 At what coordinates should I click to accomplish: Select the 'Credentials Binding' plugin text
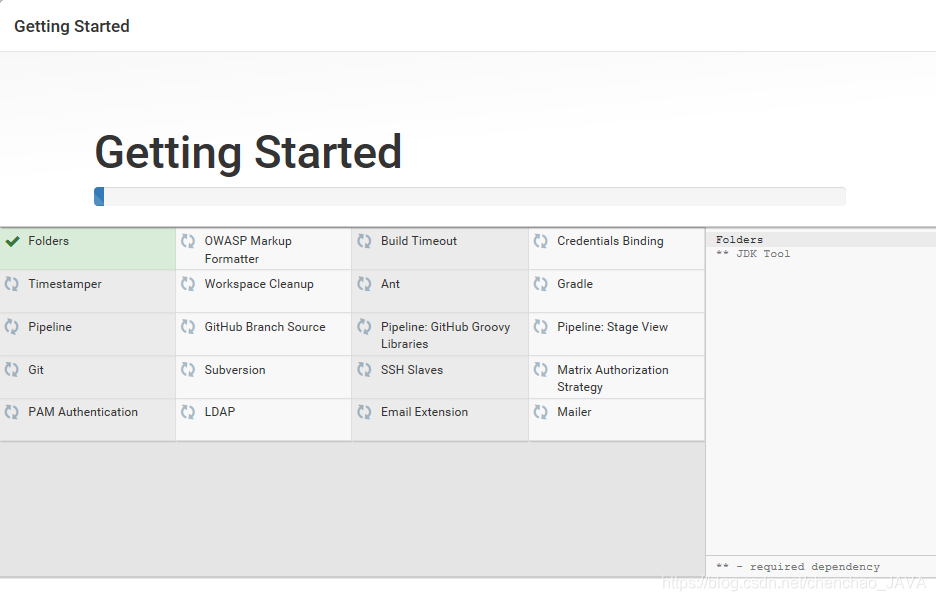coord(610,241)
